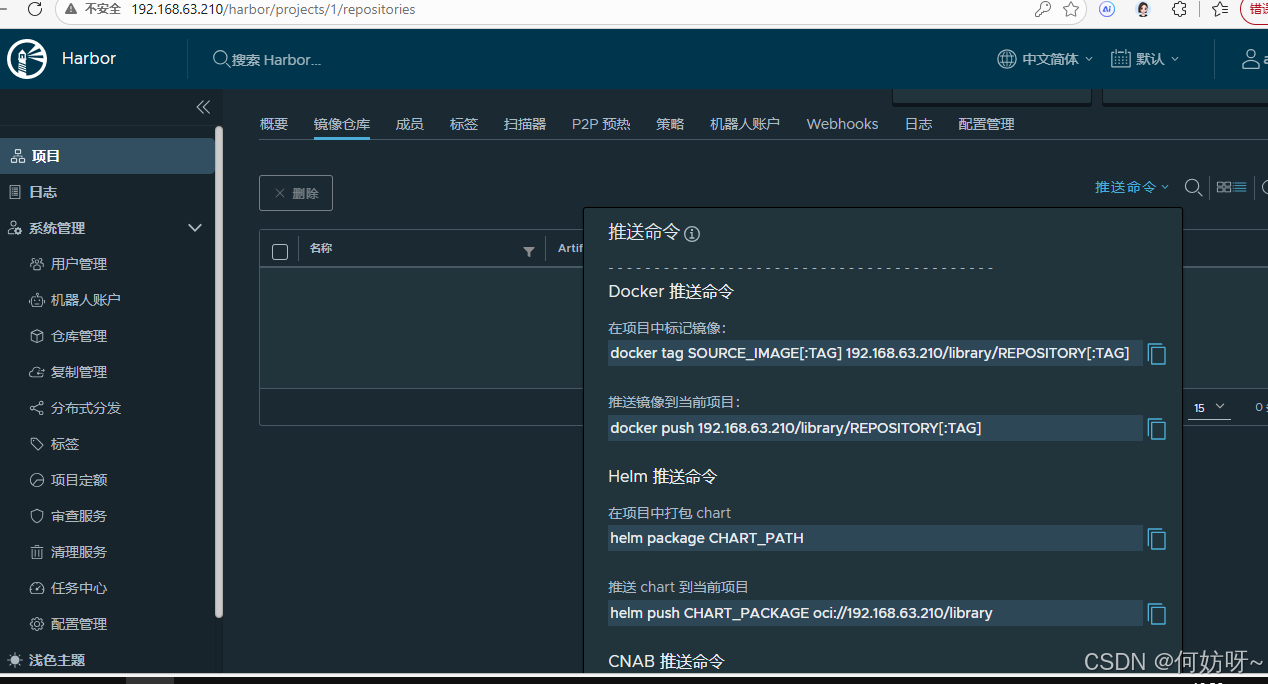Open the user account icon in the header
Screen dimensions: 1268x684
[x=1251, y=59]
